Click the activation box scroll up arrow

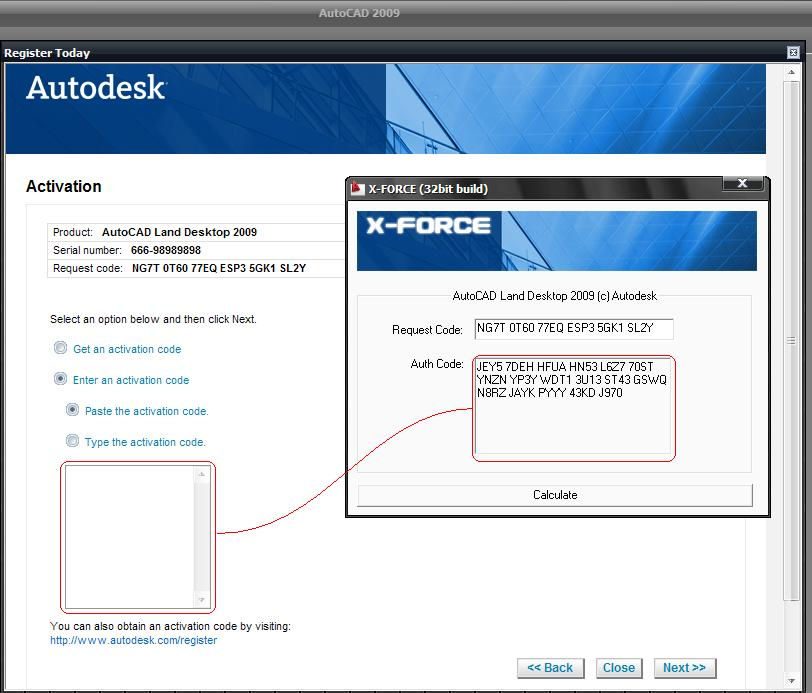point(202,474)
